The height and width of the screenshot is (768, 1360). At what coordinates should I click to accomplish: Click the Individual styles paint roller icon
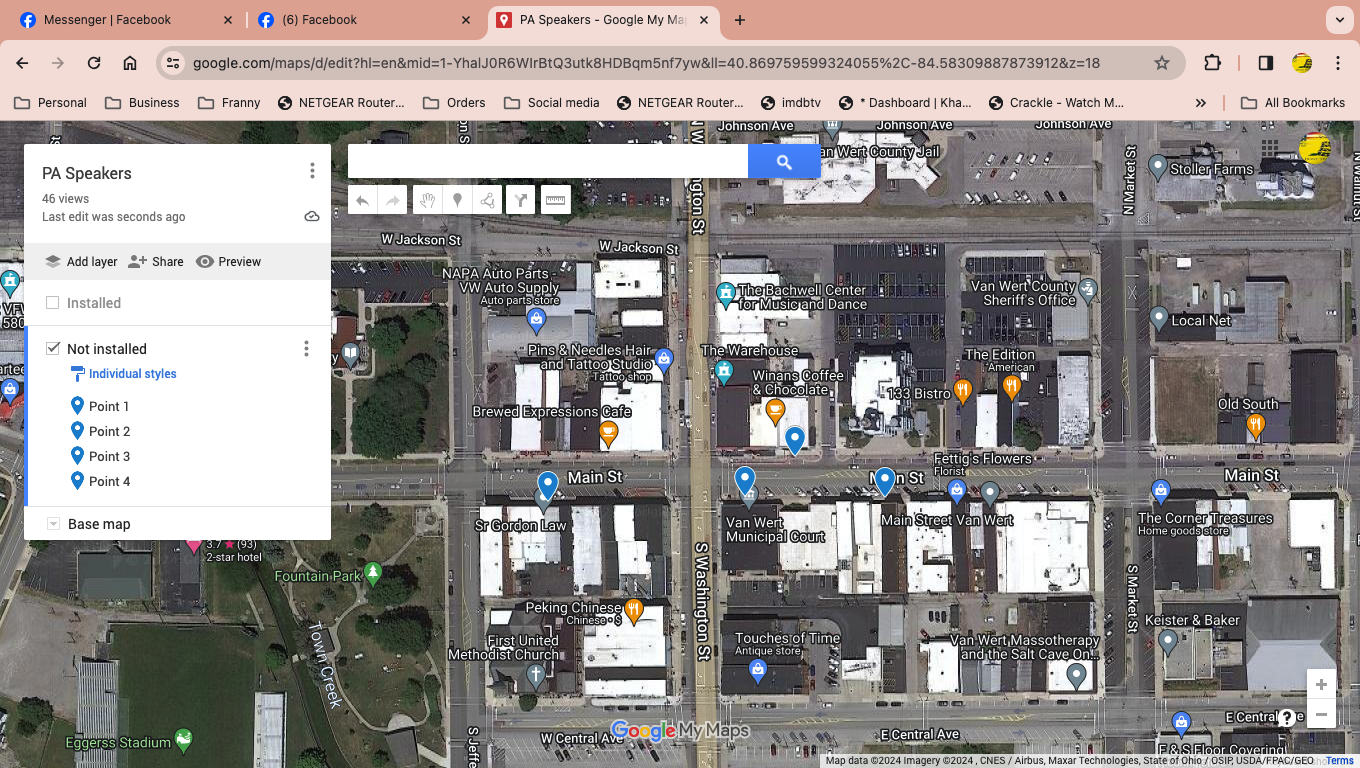pos(77,374)
